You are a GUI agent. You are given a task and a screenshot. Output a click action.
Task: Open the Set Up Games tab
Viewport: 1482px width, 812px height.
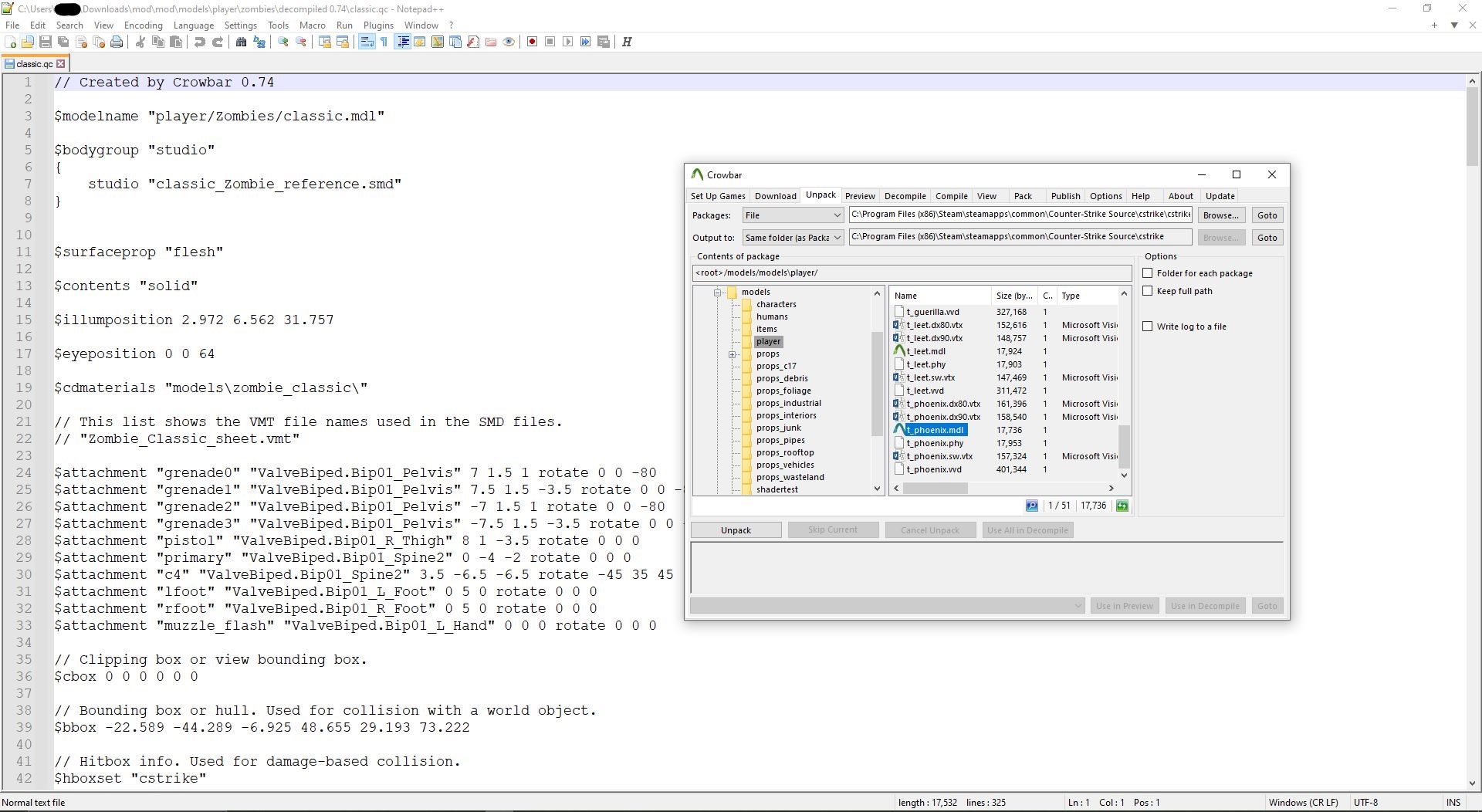[718, 196]
